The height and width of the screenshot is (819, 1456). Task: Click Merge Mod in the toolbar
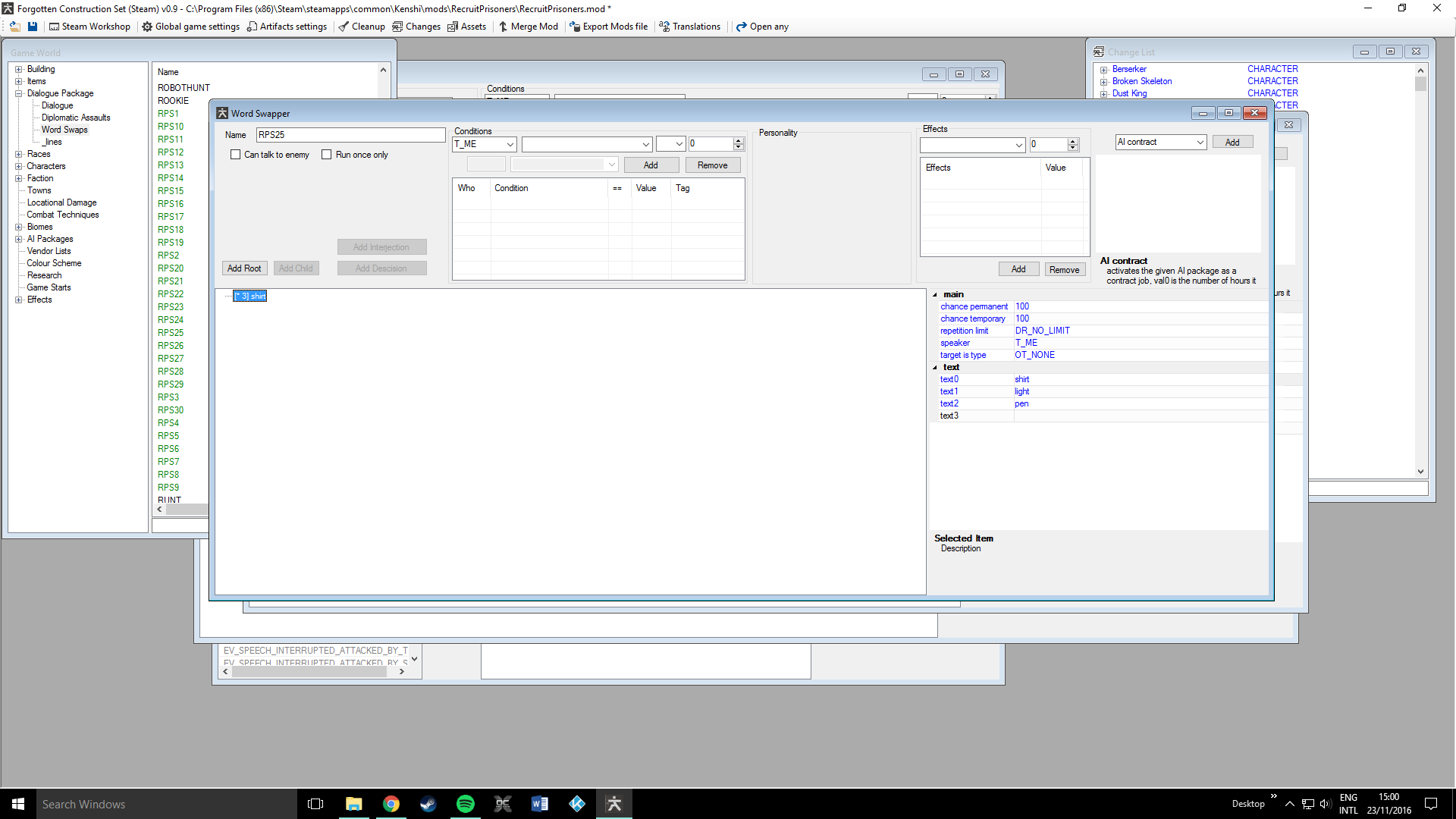point(528,27)
